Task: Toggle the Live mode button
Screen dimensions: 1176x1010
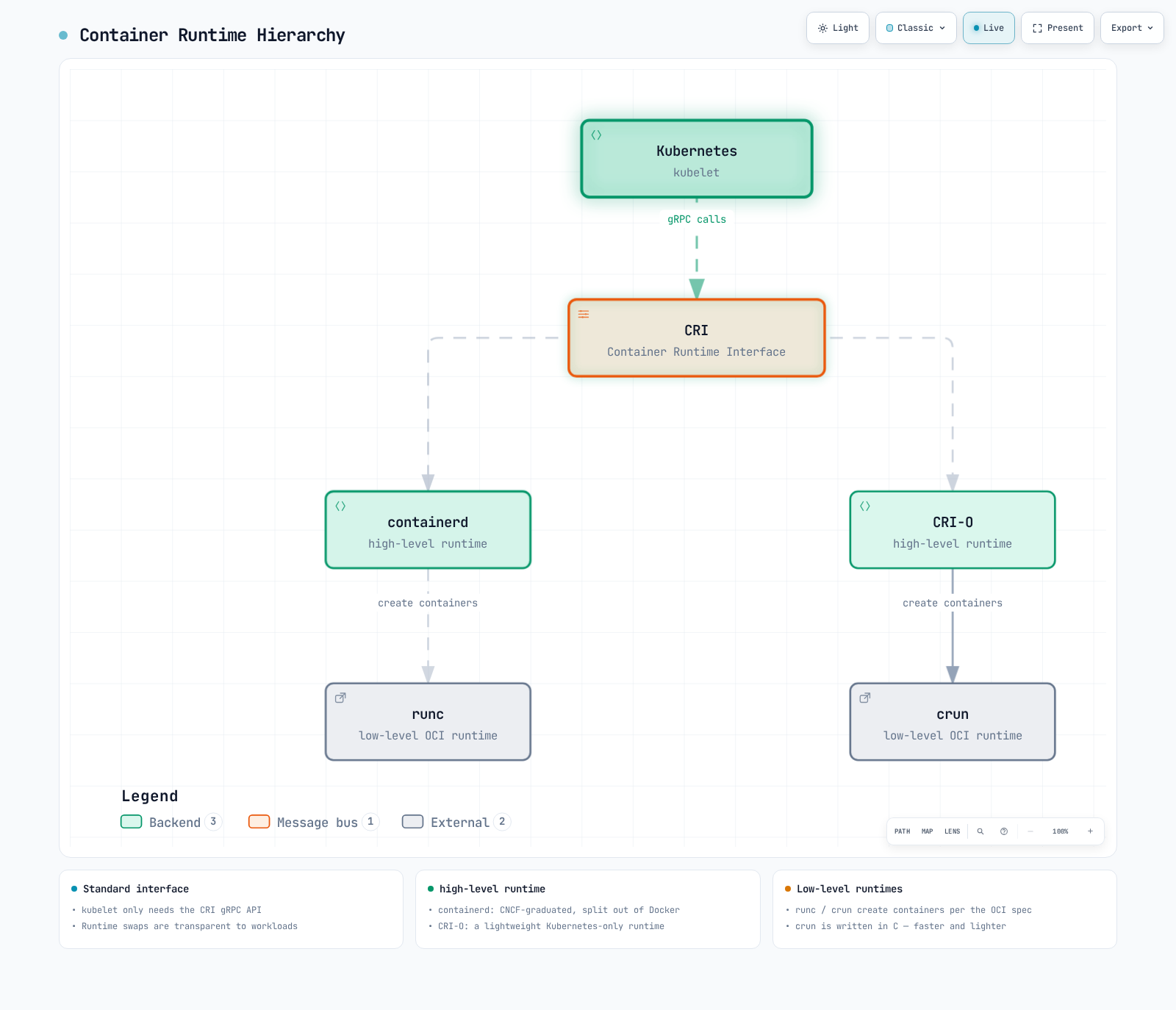Action: 989,28
